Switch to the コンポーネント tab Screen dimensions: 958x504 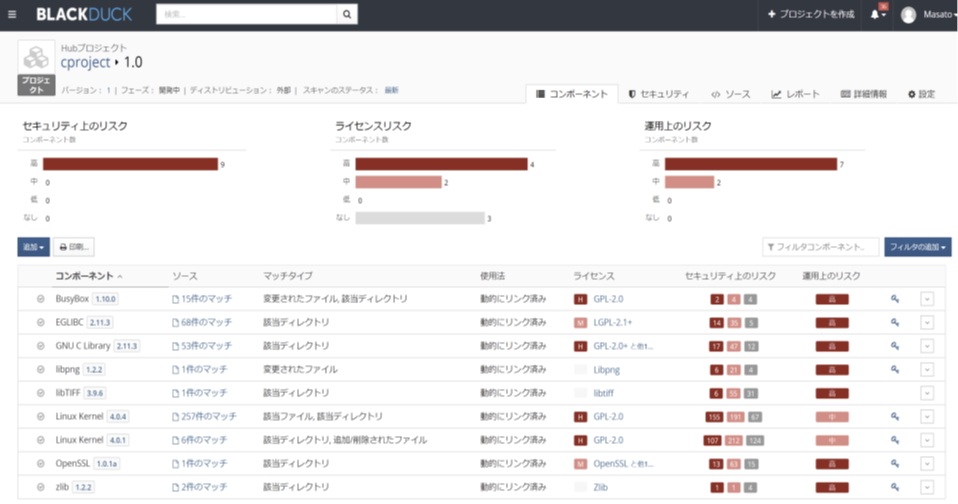pyautogui.click(x=572, y=94)
